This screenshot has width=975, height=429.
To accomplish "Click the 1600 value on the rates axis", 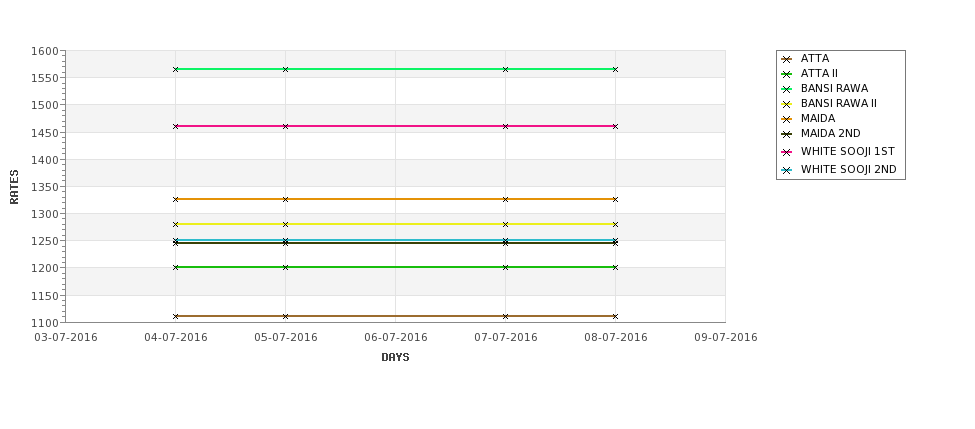I will click(45, 51).
